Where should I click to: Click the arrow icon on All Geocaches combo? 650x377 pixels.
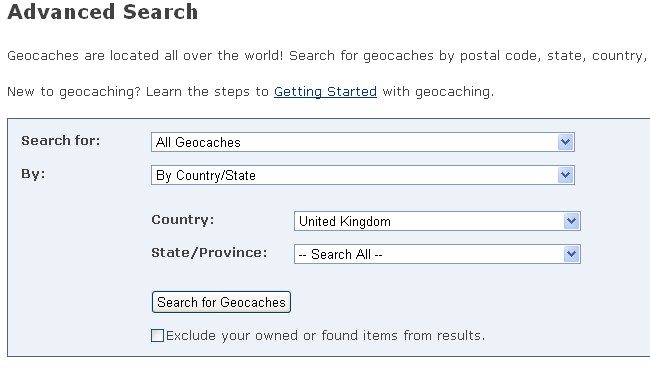coord(565,142)
